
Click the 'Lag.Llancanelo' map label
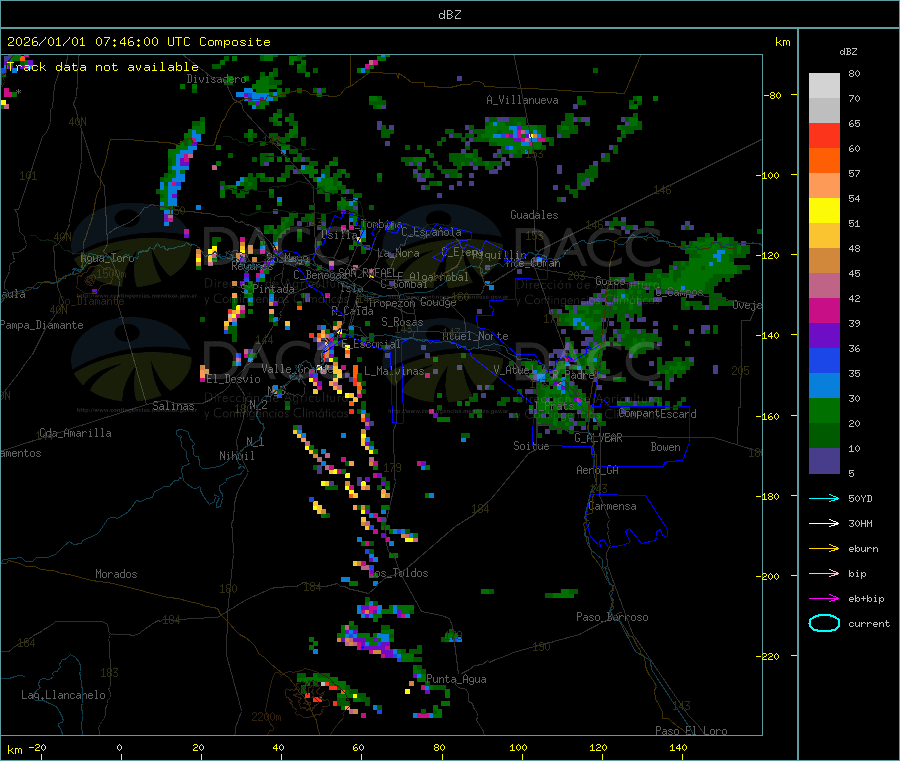pos(63,695)
